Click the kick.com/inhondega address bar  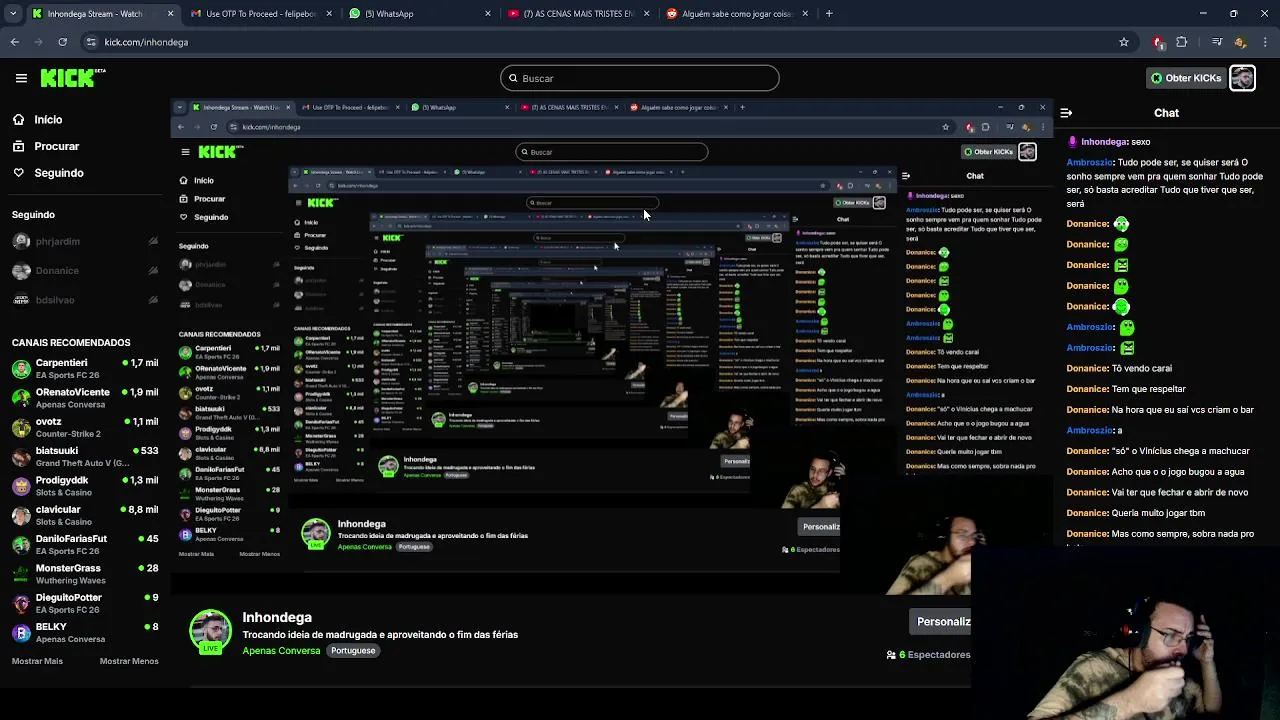(x=600, y=42)
